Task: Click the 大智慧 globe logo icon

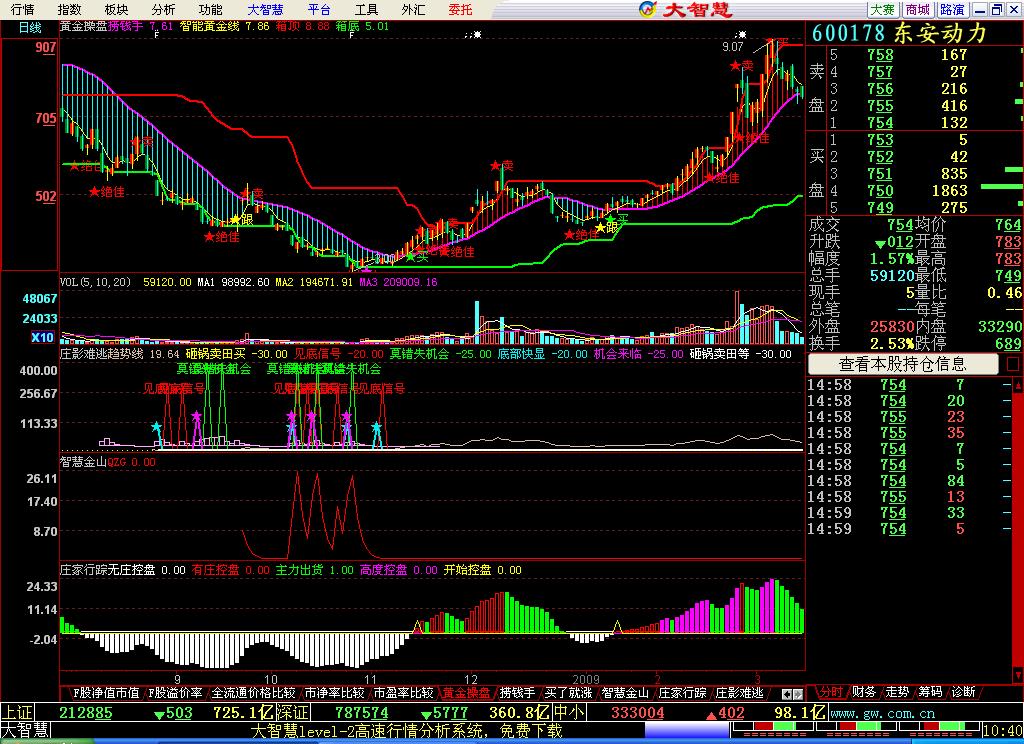Action: pos(647,9)
